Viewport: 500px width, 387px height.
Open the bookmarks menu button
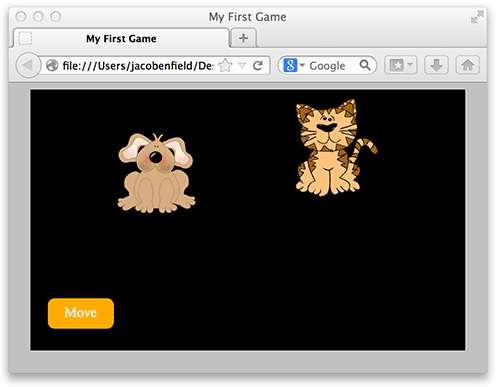(401, 65)
